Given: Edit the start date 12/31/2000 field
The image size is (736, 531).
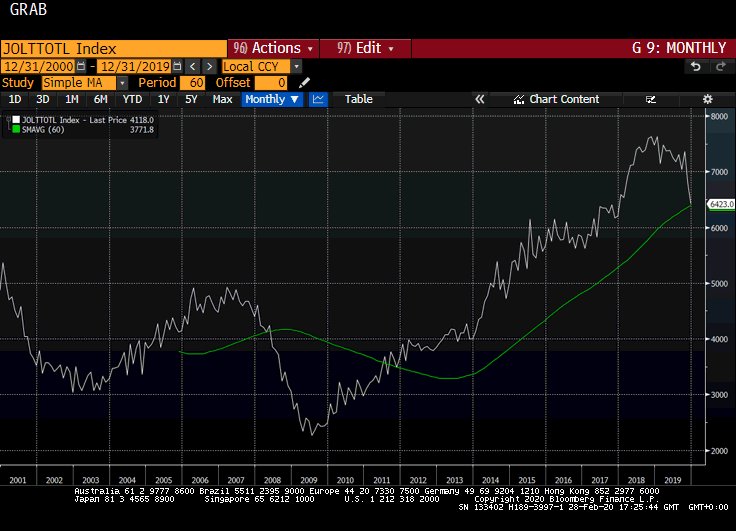Looking at the screenshot, I should coord(38,66).
